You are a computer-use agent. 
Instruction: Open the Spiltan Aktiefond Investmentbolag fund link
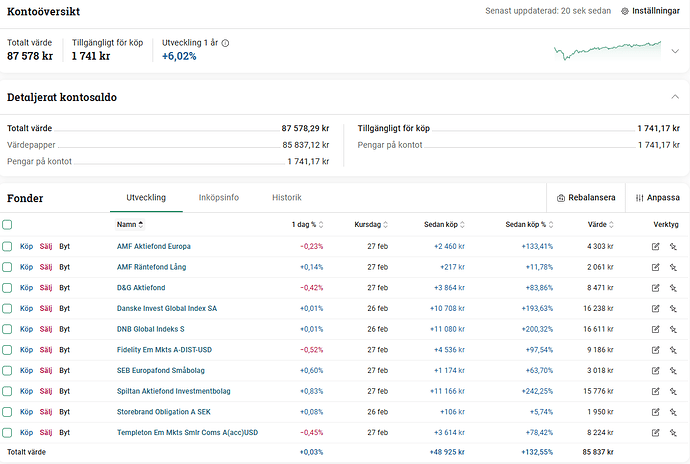click(173, 391)
